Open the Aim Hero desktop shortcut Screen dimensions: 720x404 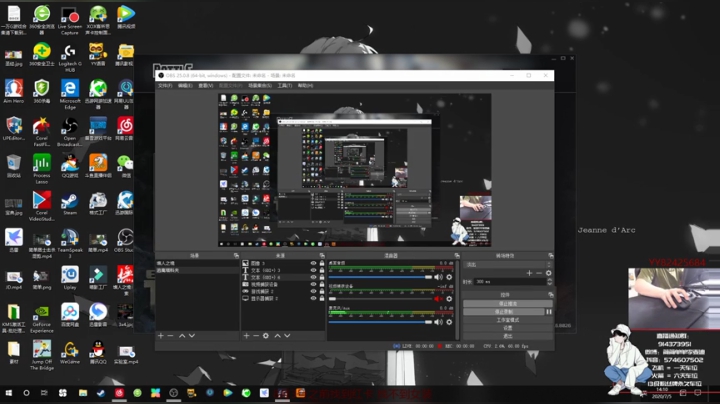(14, 91)
